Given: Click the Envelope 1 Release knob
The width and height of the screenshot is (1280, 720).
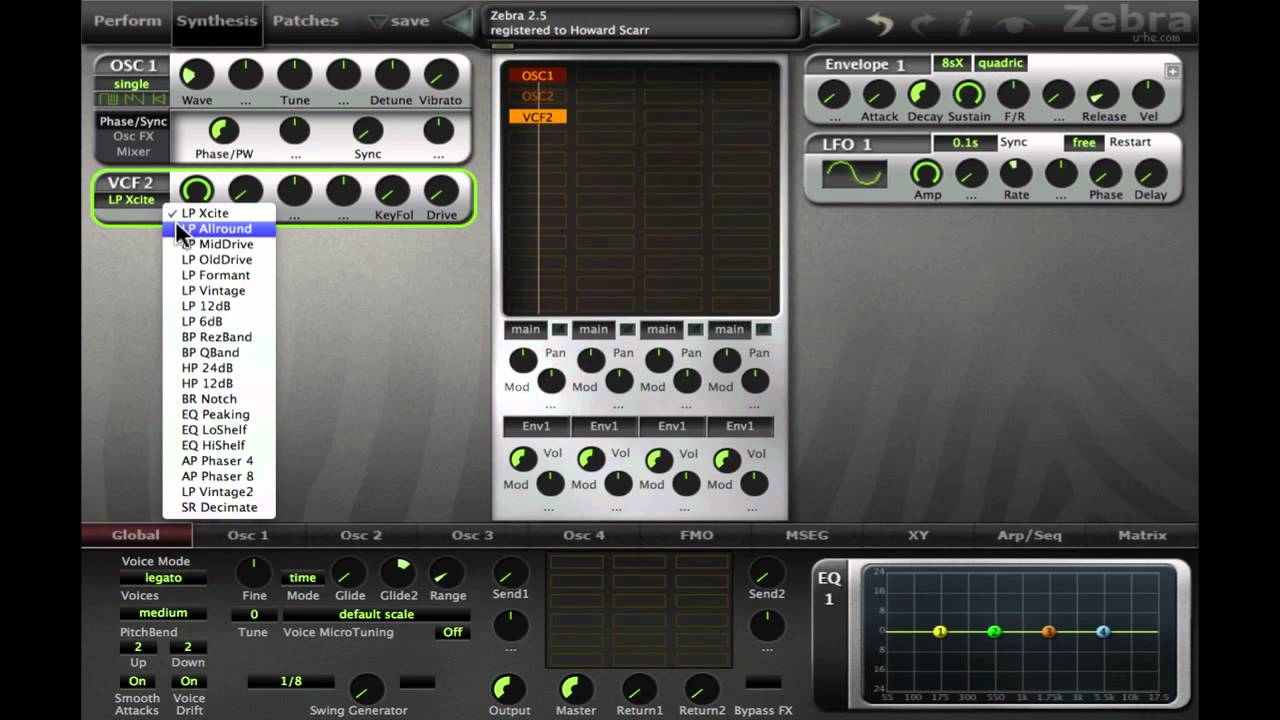Looking at the screenshot, I should pyautogui.click(x=1103, y=95).
